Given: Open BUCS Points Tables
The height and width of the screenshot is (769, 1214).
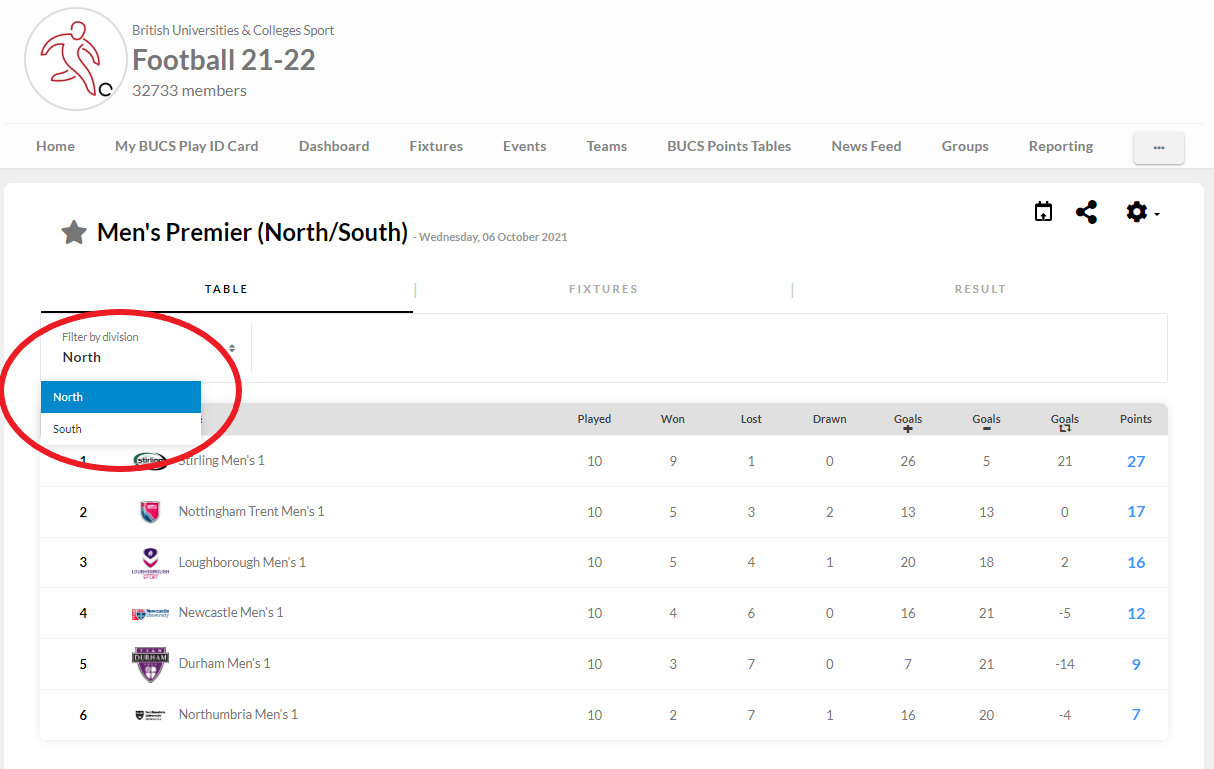Looking at the screenshot, I should coord(729,146).
